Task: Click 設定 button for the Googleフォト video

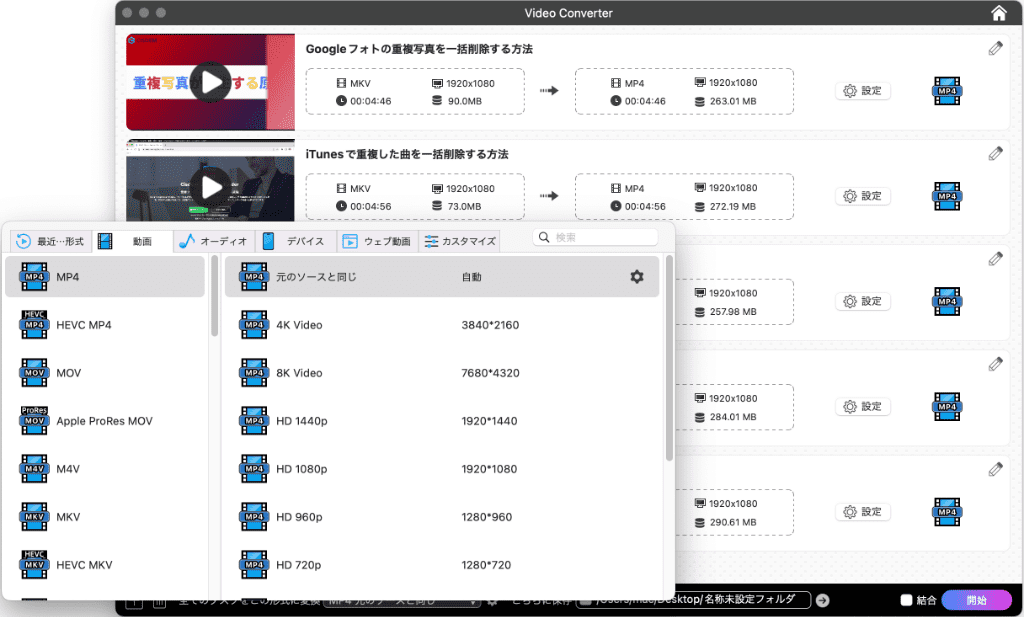Action: pos(862,91)
